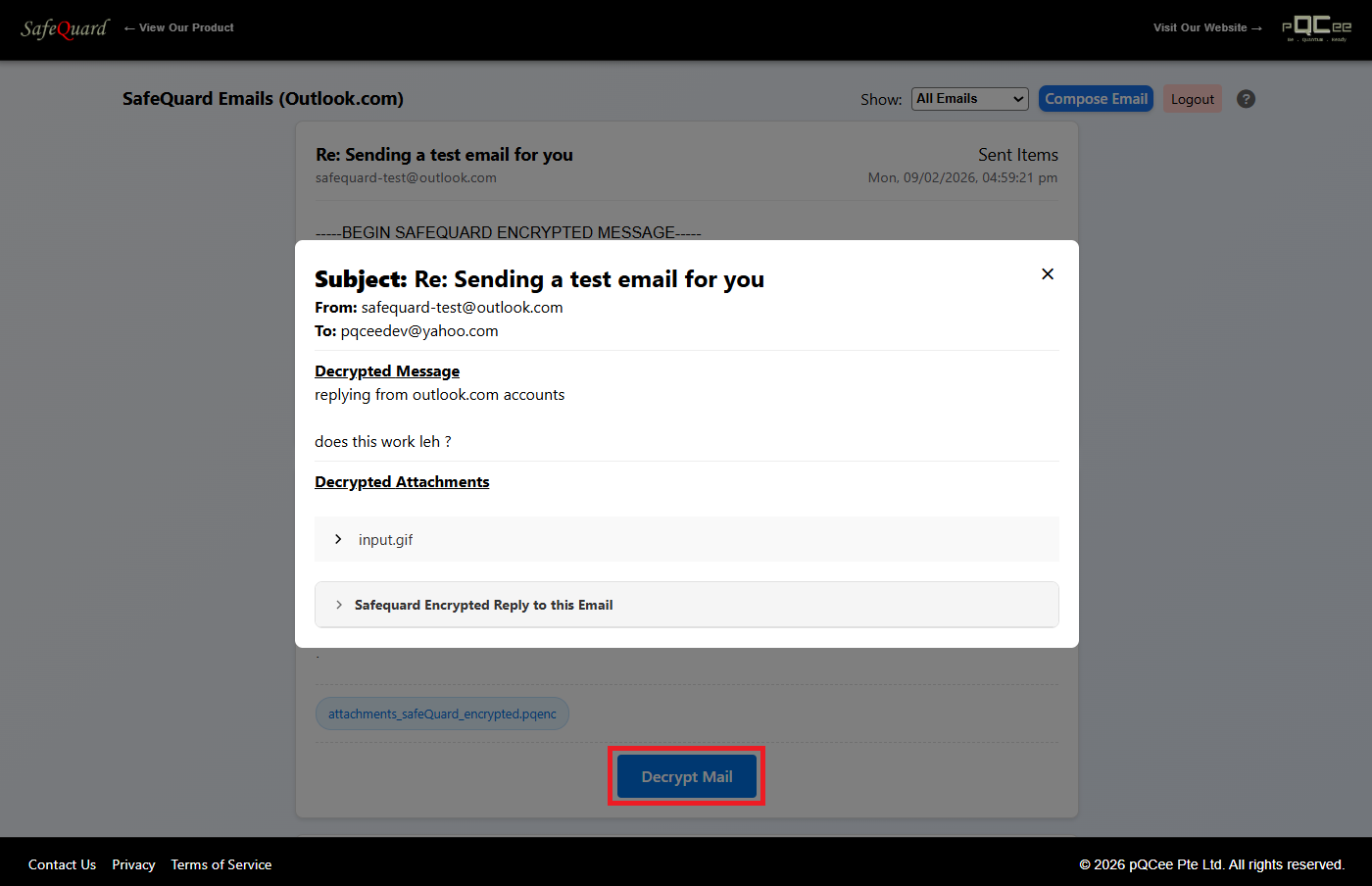Click the SafeQuard logo in header
The width and height of the screenshot is (1372, 886).
(x=65, y=28)
